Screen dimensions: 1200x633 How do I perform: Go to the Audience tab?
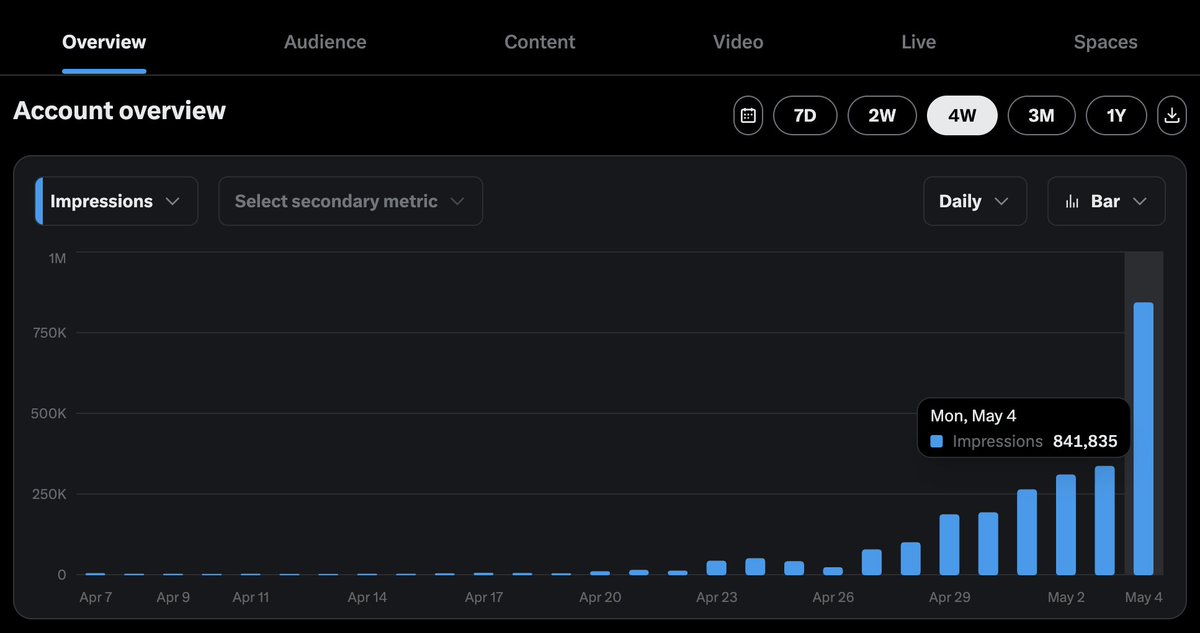325,42
